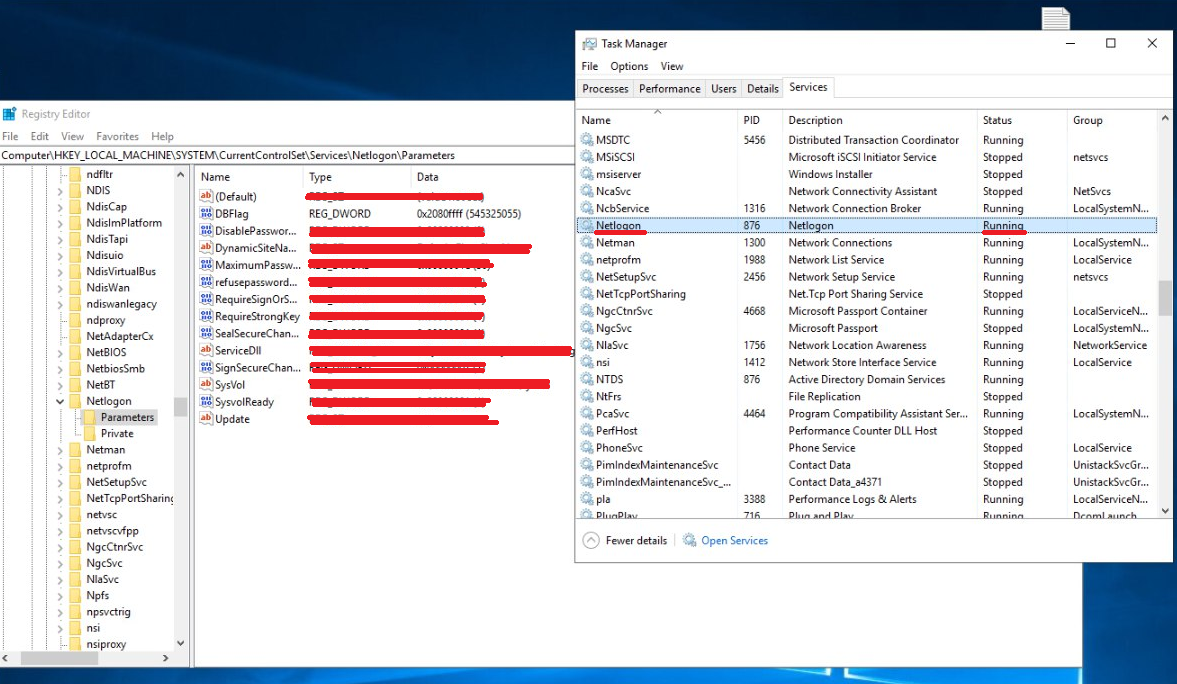The image size is (1177, 684).
Task: Click the desktop document file icon
Action: coord(1055,18)
